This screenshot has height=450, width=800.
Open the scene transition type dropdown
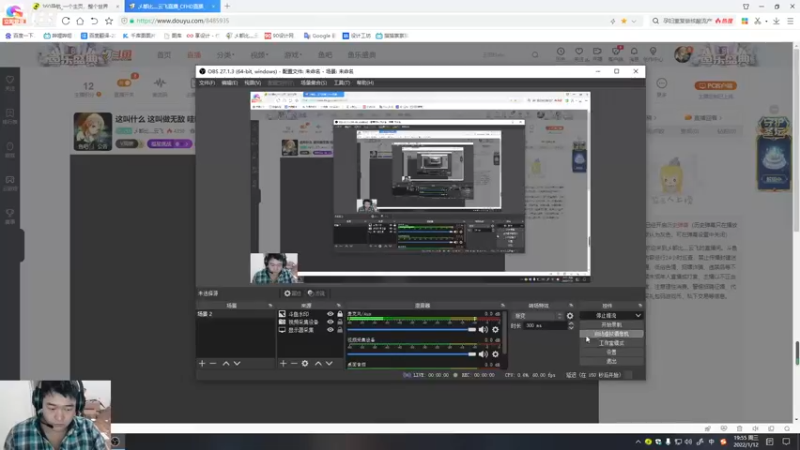pos(537,316)
